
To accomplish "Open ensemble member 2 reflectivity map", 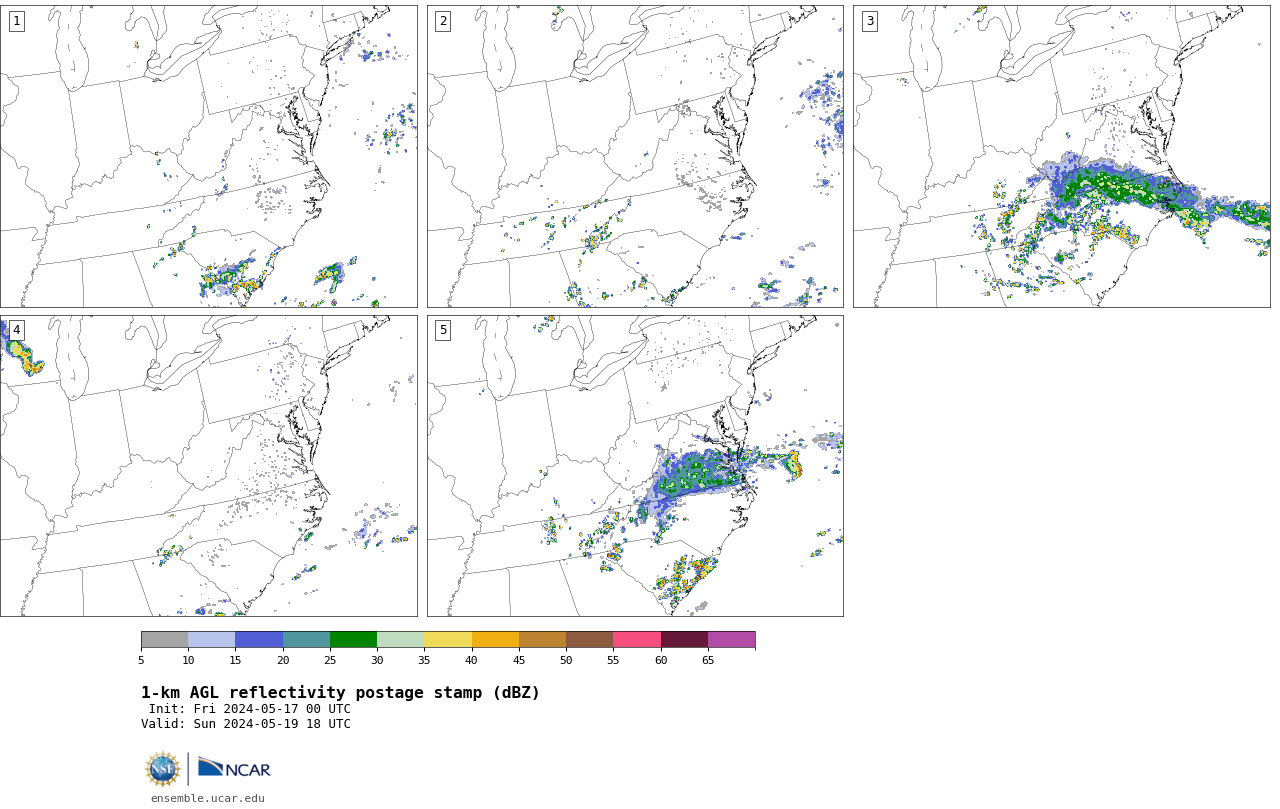I will [635, 156].
